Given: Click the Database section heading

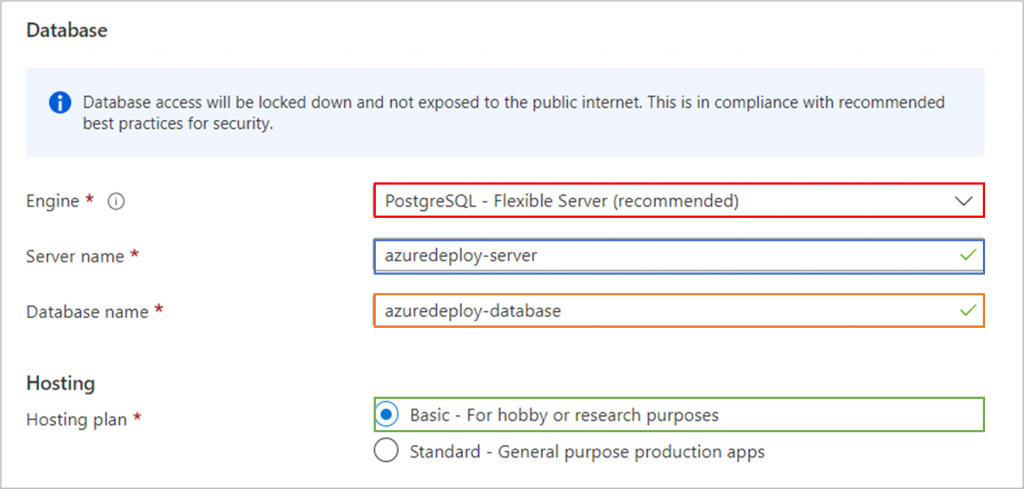Looking at the screenshot, I should click(x=67, y=30).
